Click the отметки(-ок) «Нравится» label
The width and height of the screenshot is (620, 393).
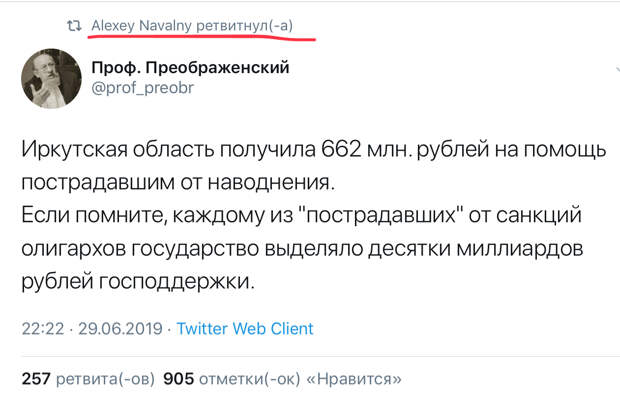pos(300,379)
